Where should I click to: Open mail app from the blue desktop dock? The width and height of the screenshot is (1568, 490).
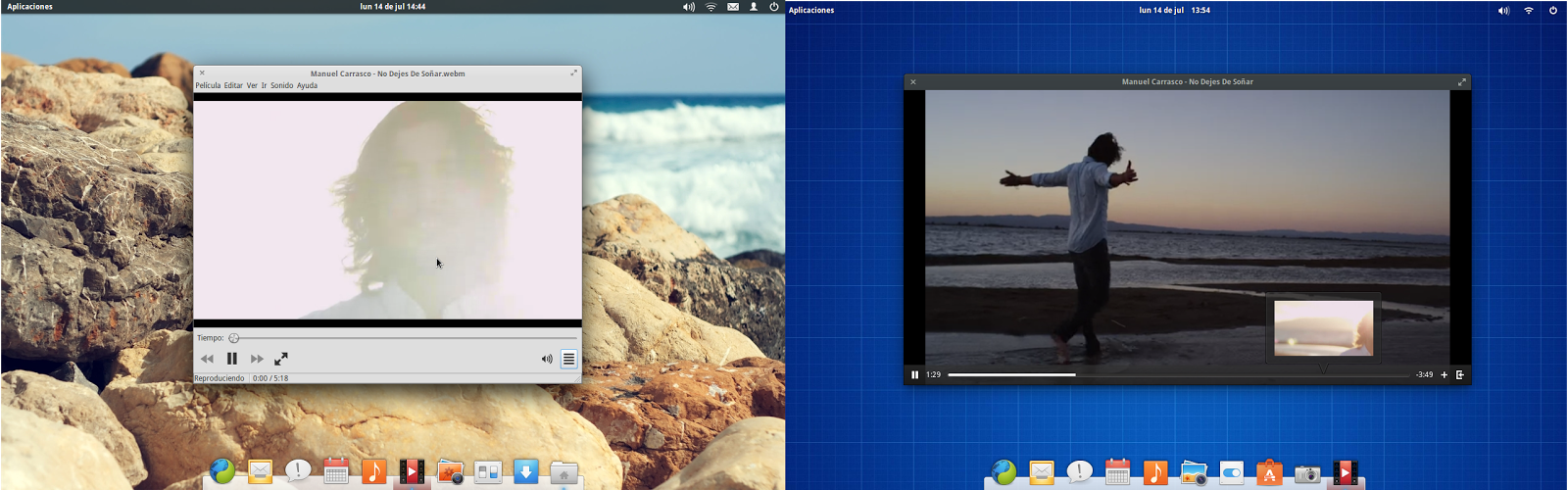tap(1042, 472)
